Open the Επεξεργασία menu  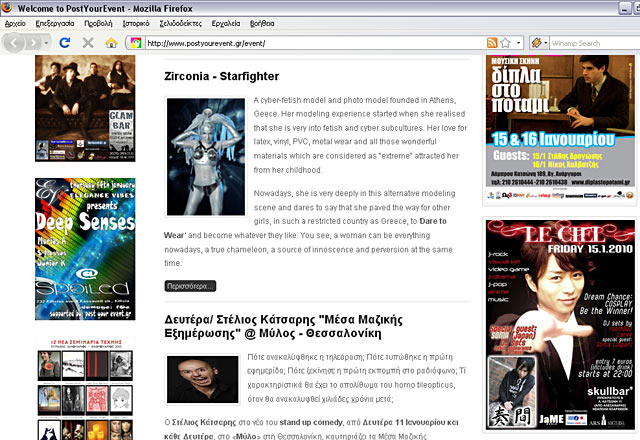(x=55, y=23)
